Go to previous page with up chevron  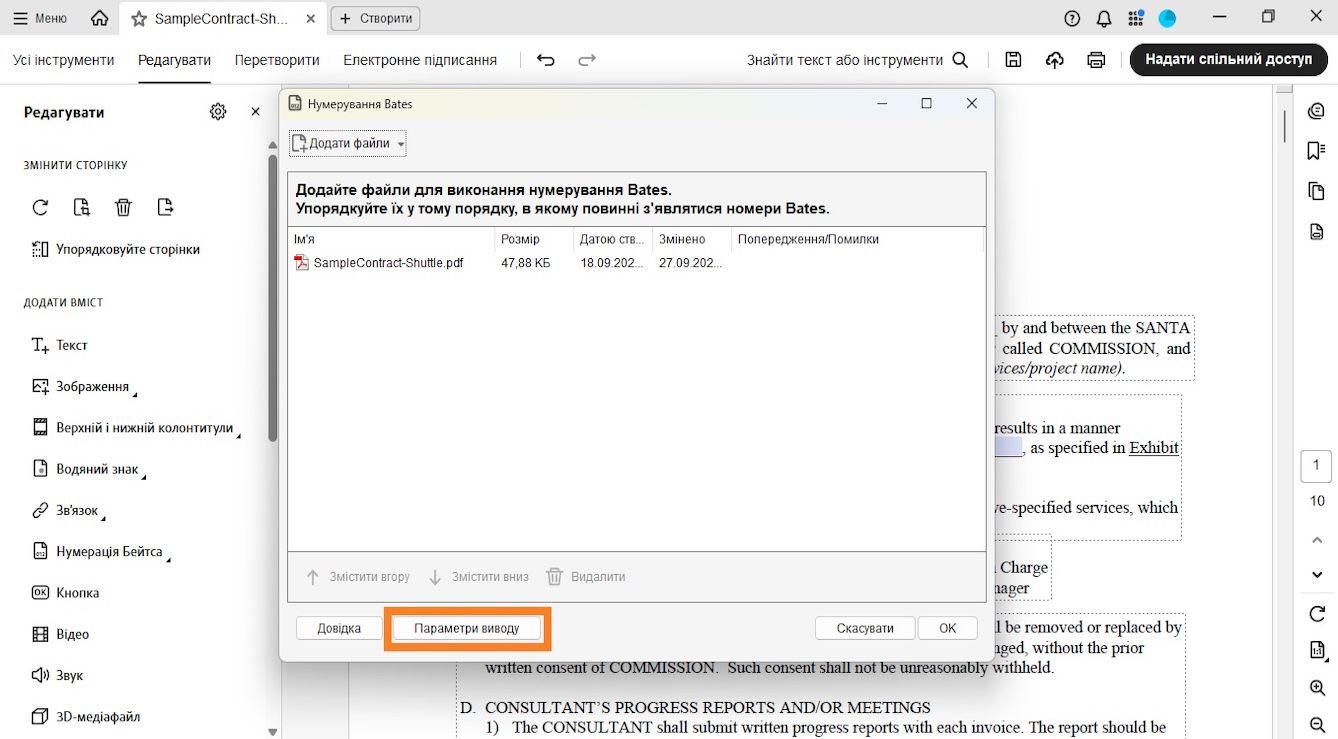[1317, 540]
